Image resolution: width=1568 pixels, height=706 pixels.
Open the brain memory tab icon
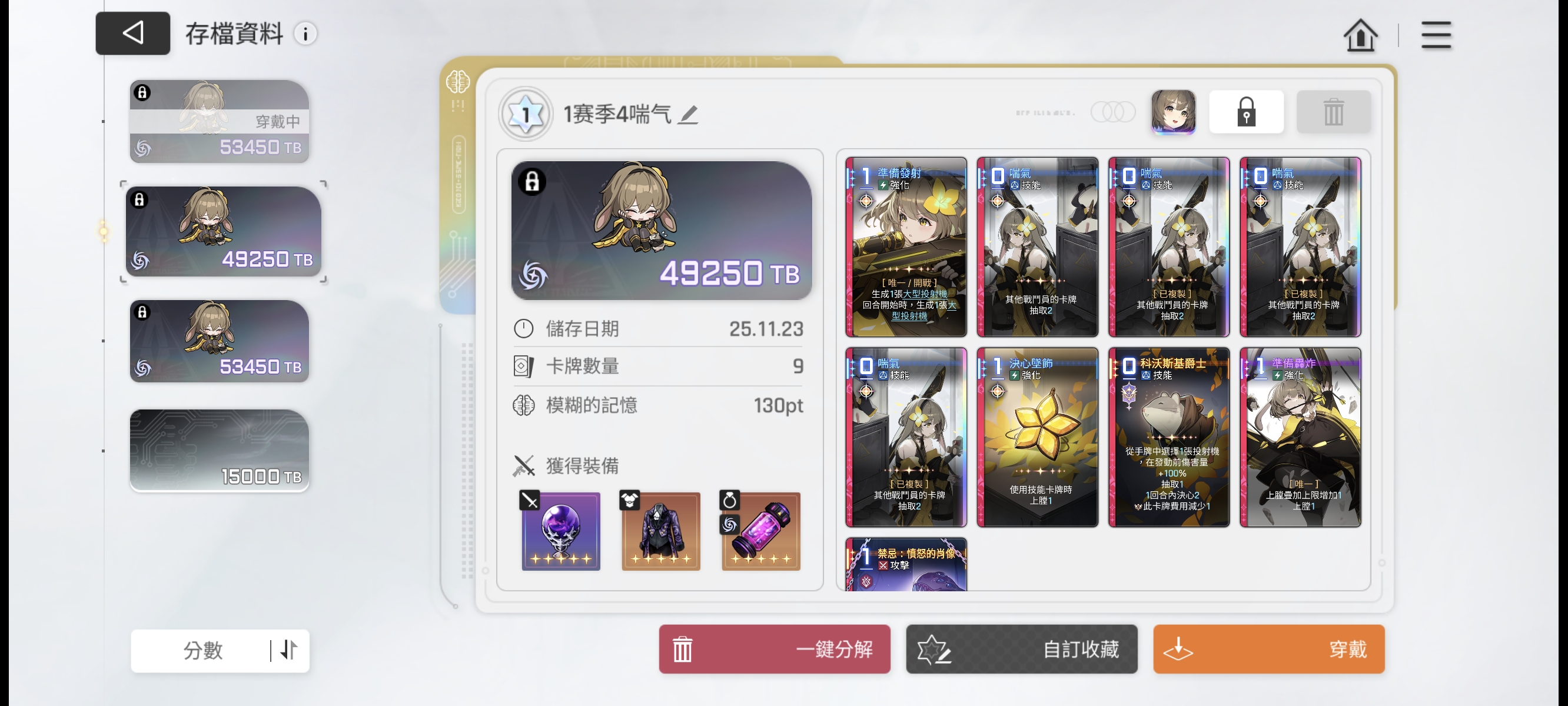(458, 82)
